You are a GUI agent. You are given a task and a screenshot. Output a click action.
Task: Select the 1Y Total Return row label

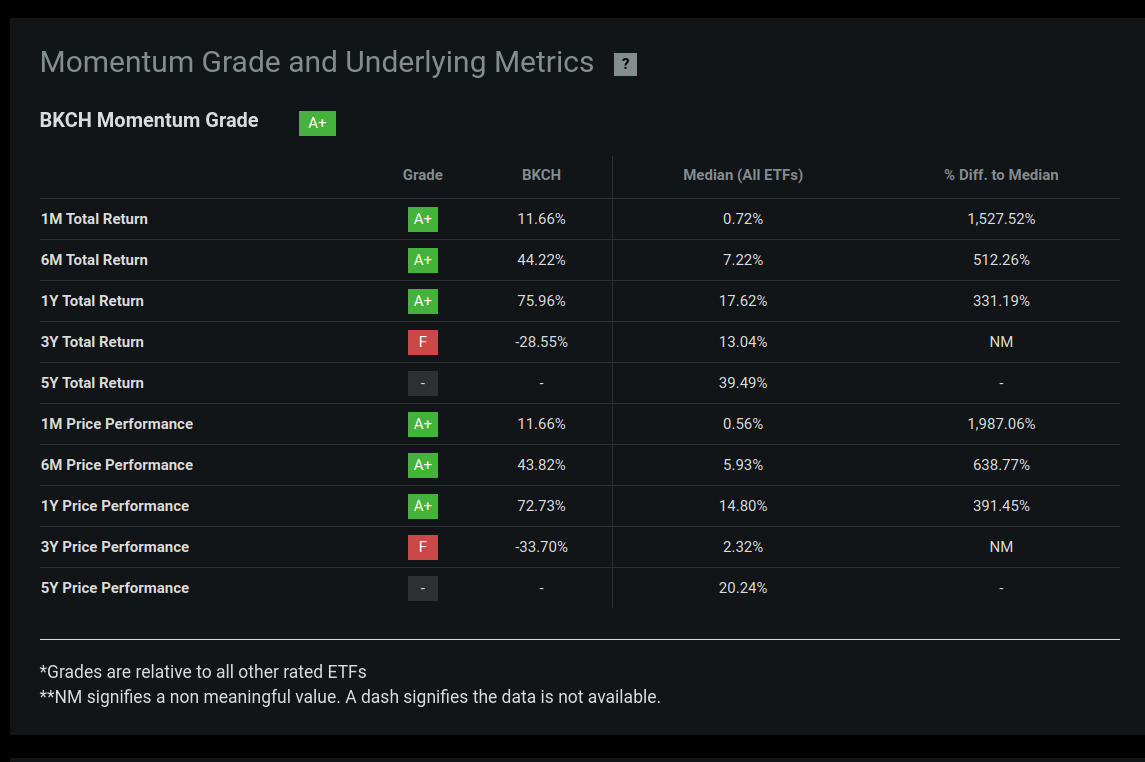tap(92, 301)
